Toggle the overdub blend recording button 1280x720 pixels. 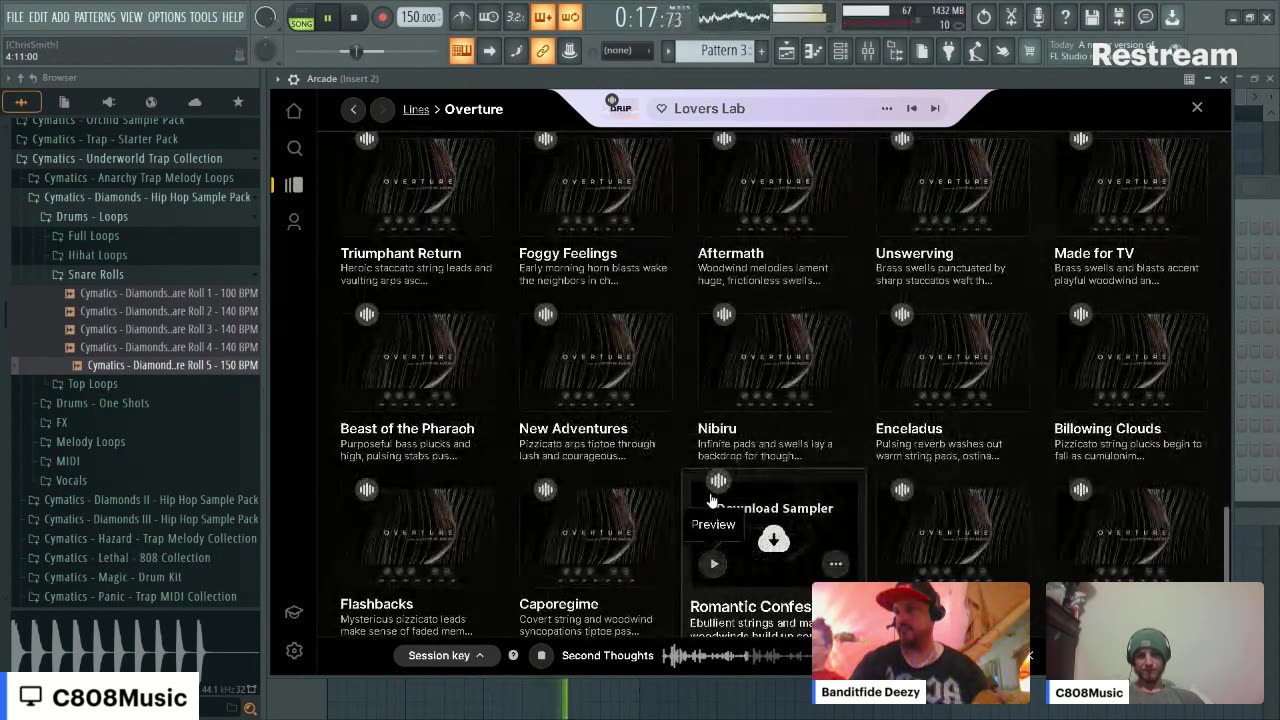tap(542, 17)
